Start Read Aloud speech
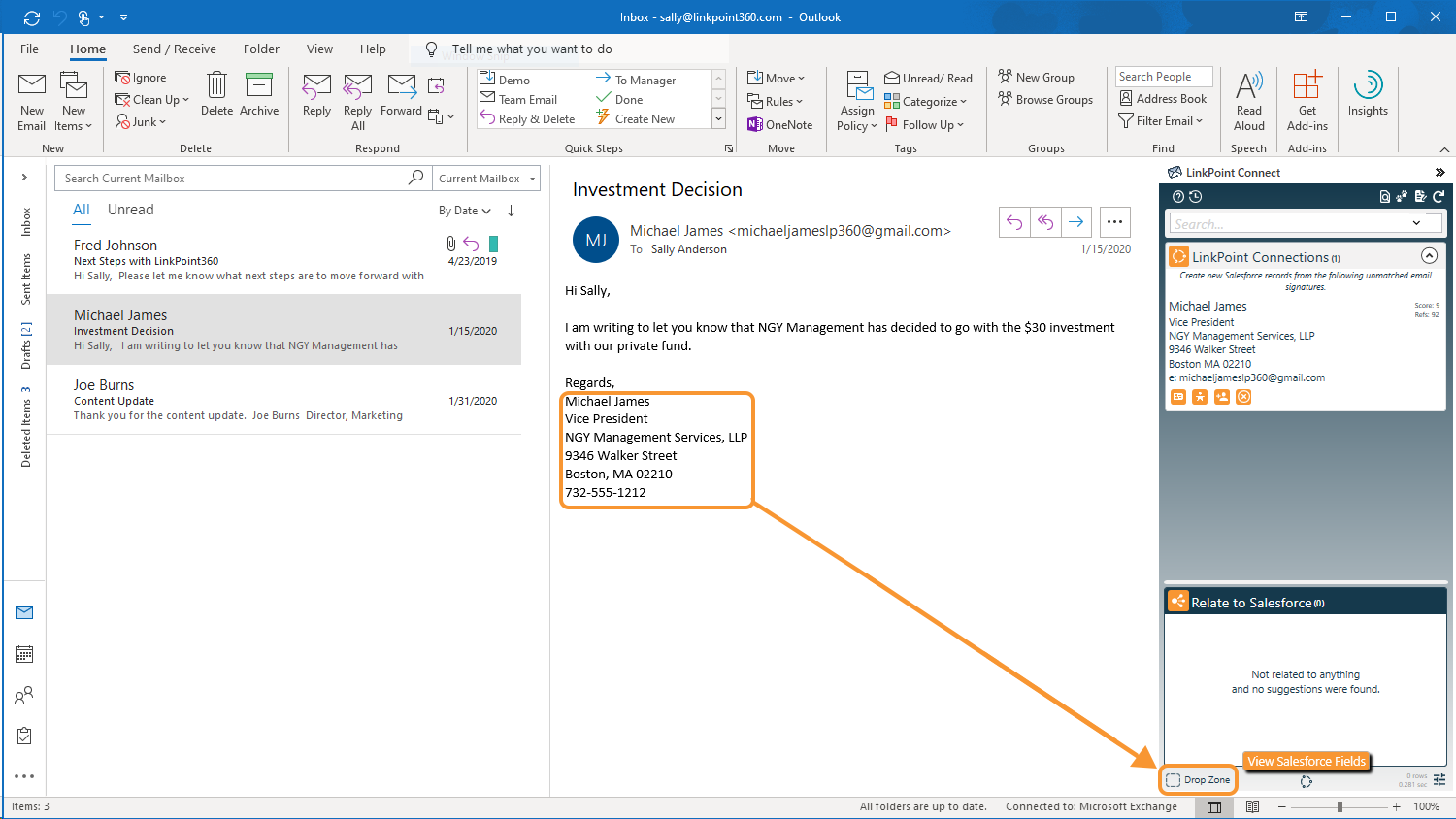 1249,101
